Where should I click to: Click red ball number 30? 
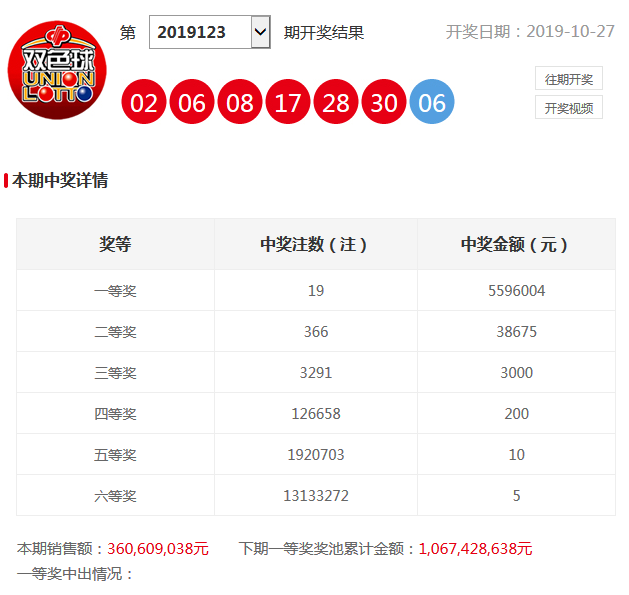pos(384,102)
